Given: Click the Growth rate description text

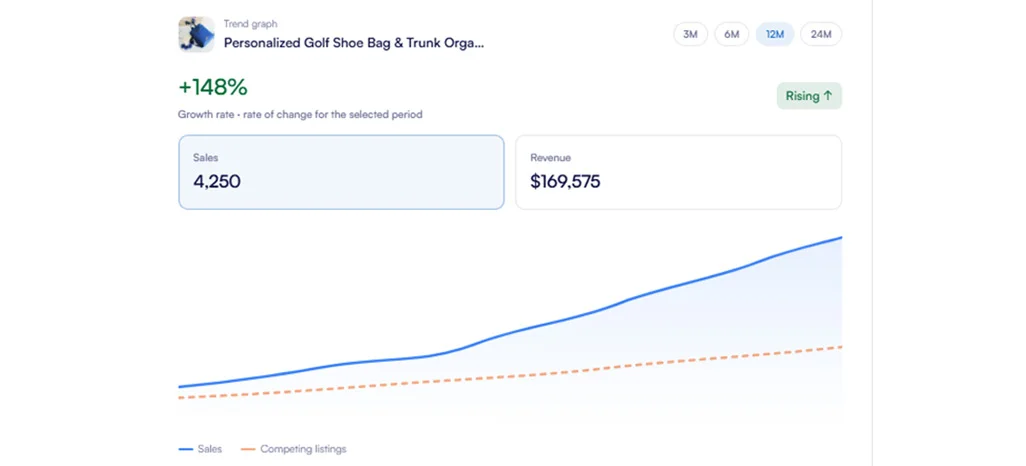Looking at the screenshot, I should click(300, 115).
